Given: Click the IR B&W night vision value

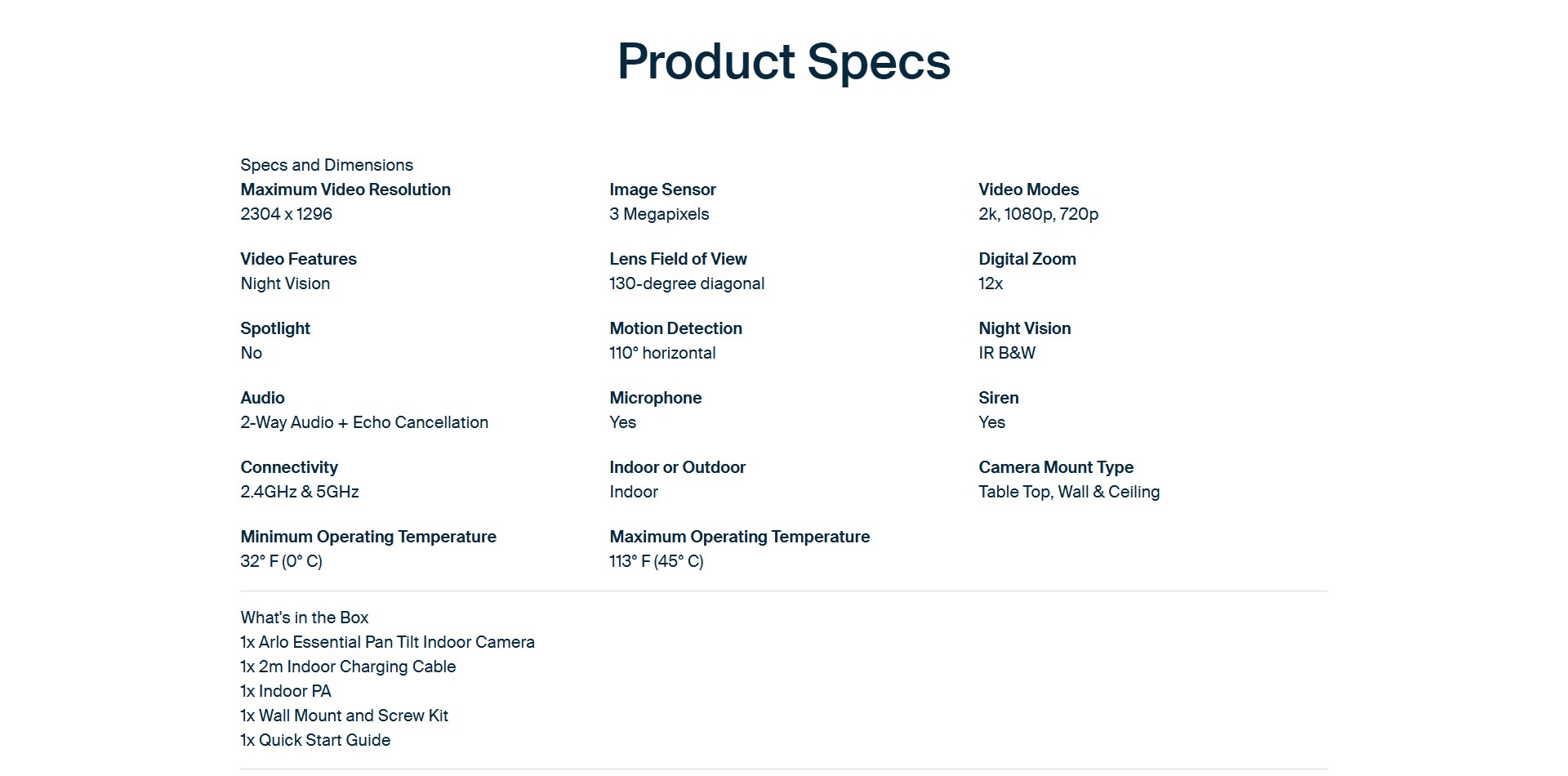Looking at the screenshot, I should 1006,353.
